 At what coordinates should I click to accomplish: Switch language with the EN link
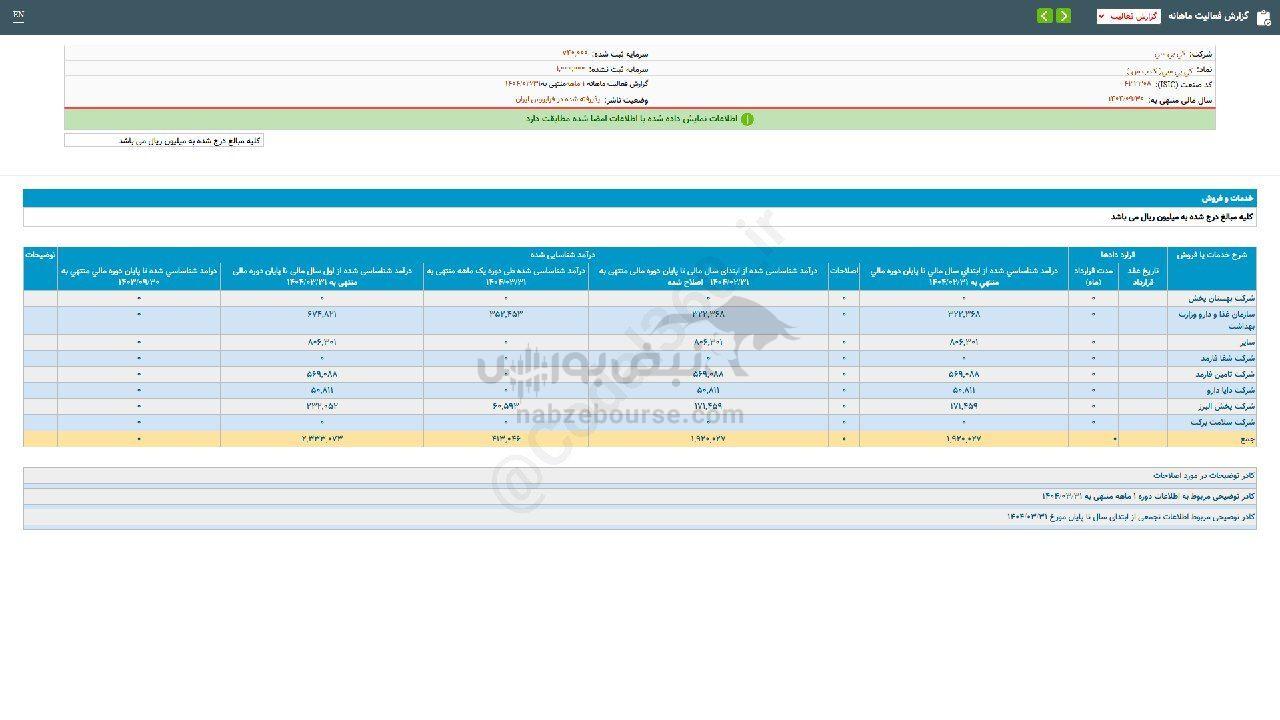tap(19, 16)
